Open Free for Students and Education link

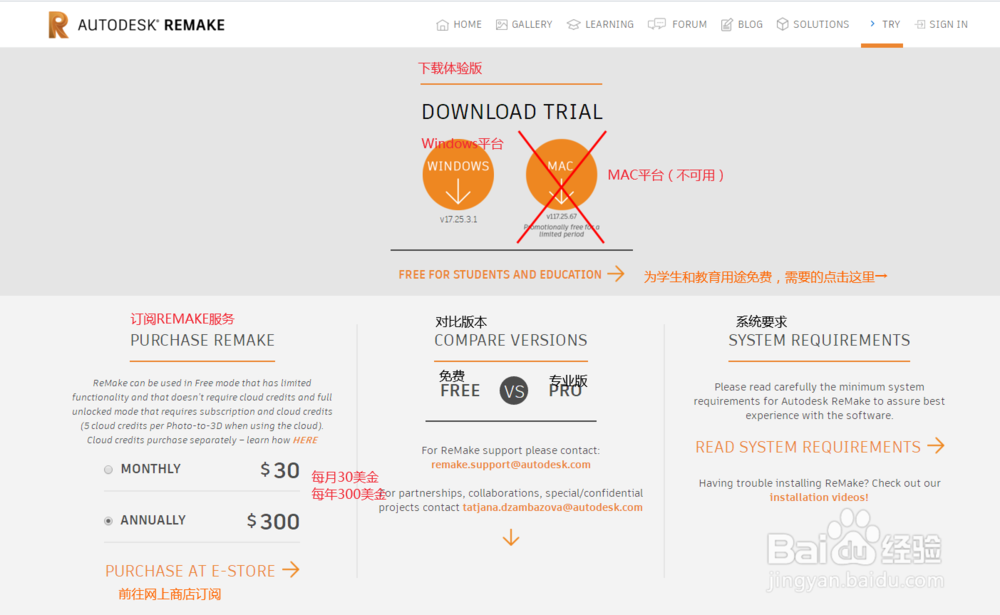pyautogui.click(x=500, y=274)
